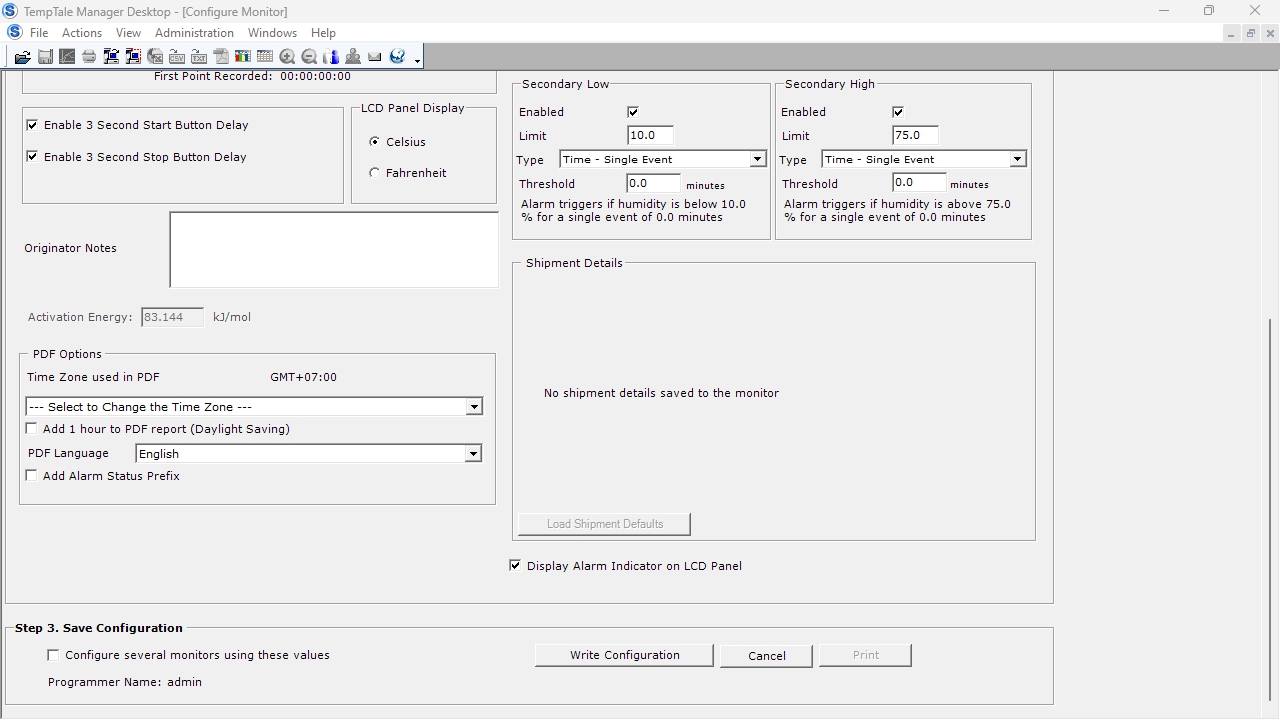The width and height of the screenshot is (1280, 720).
Task: Open the Windows menu
Action: coord(272,33)
